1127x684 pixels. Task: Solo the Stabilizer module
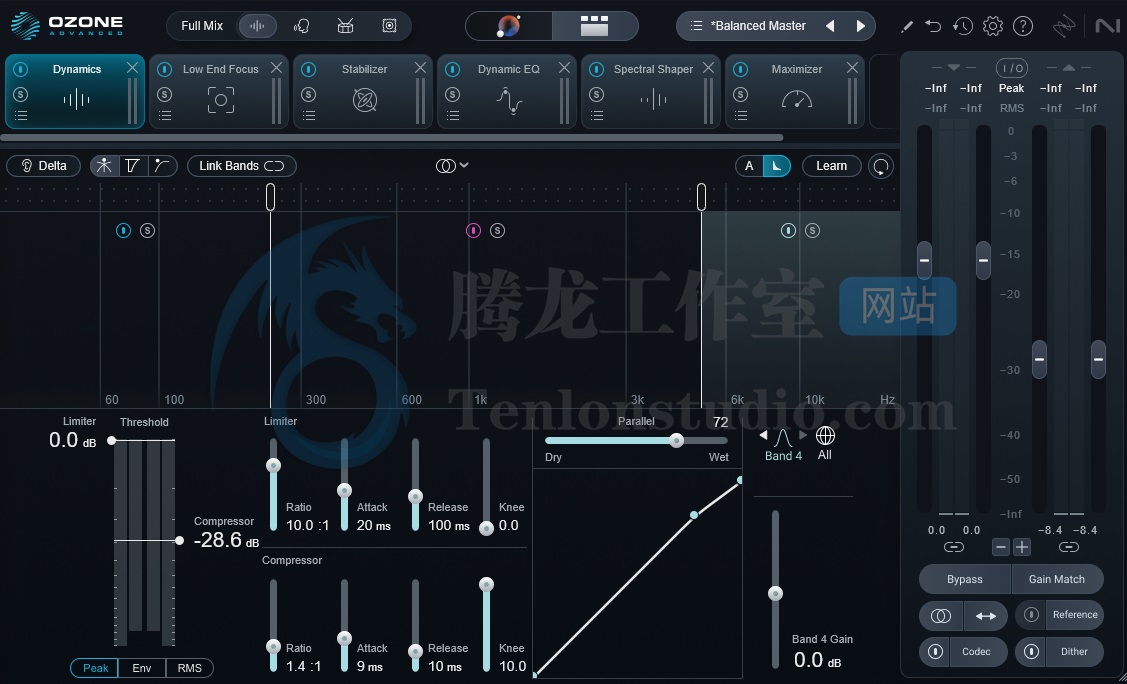coord(309,95)
